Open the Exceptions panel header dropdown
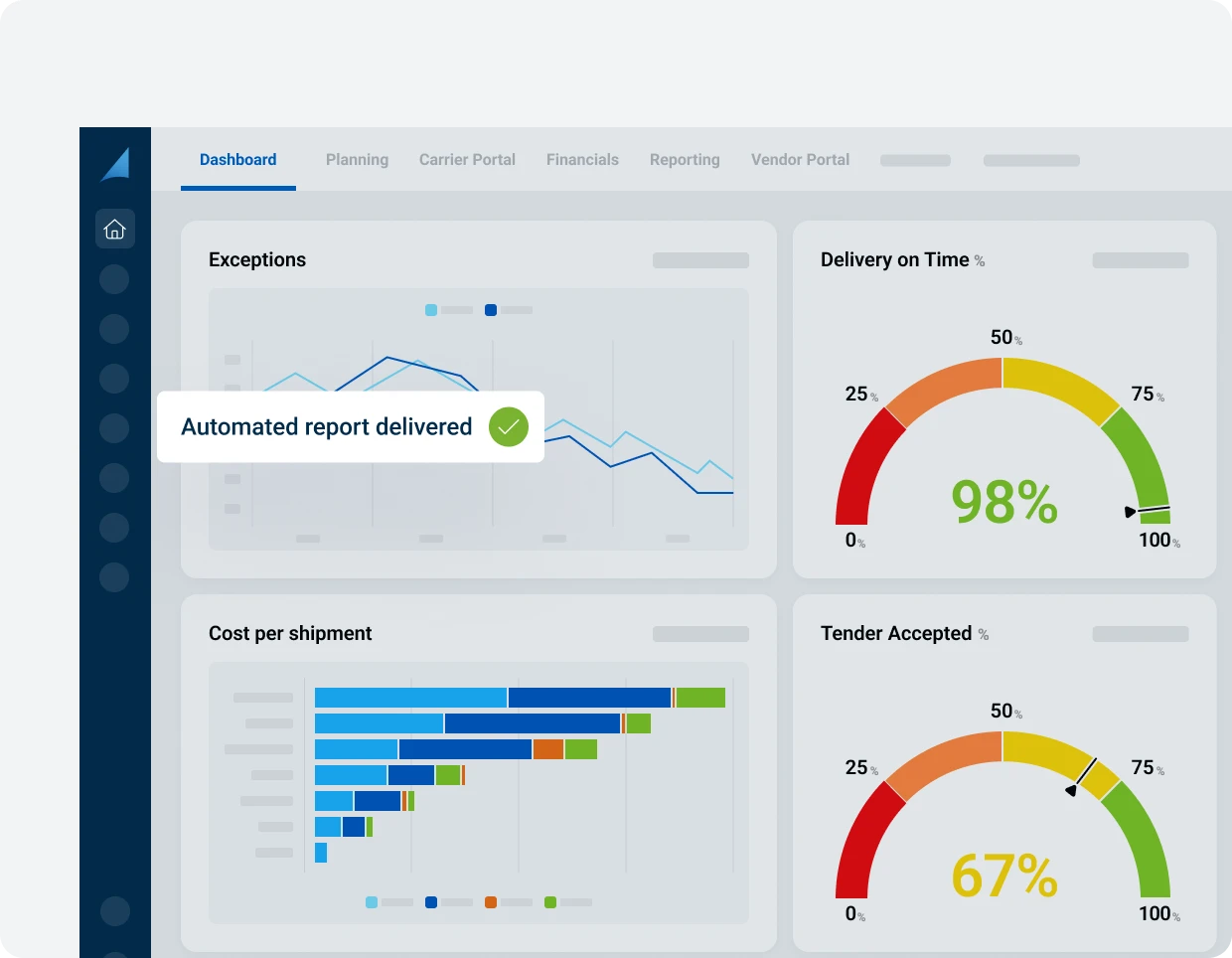The height and width of the screenshot is (958, 1232). (x=700, y=260)
